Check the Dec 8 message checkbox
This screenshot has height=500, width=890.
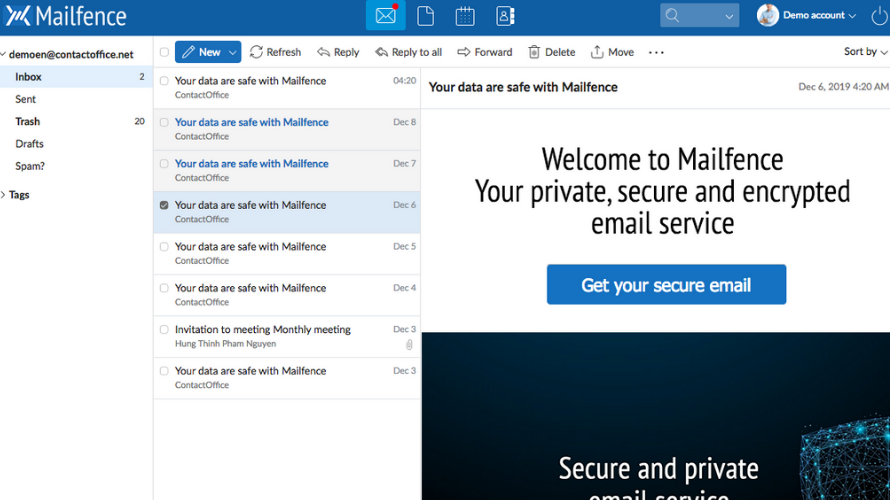164,123
